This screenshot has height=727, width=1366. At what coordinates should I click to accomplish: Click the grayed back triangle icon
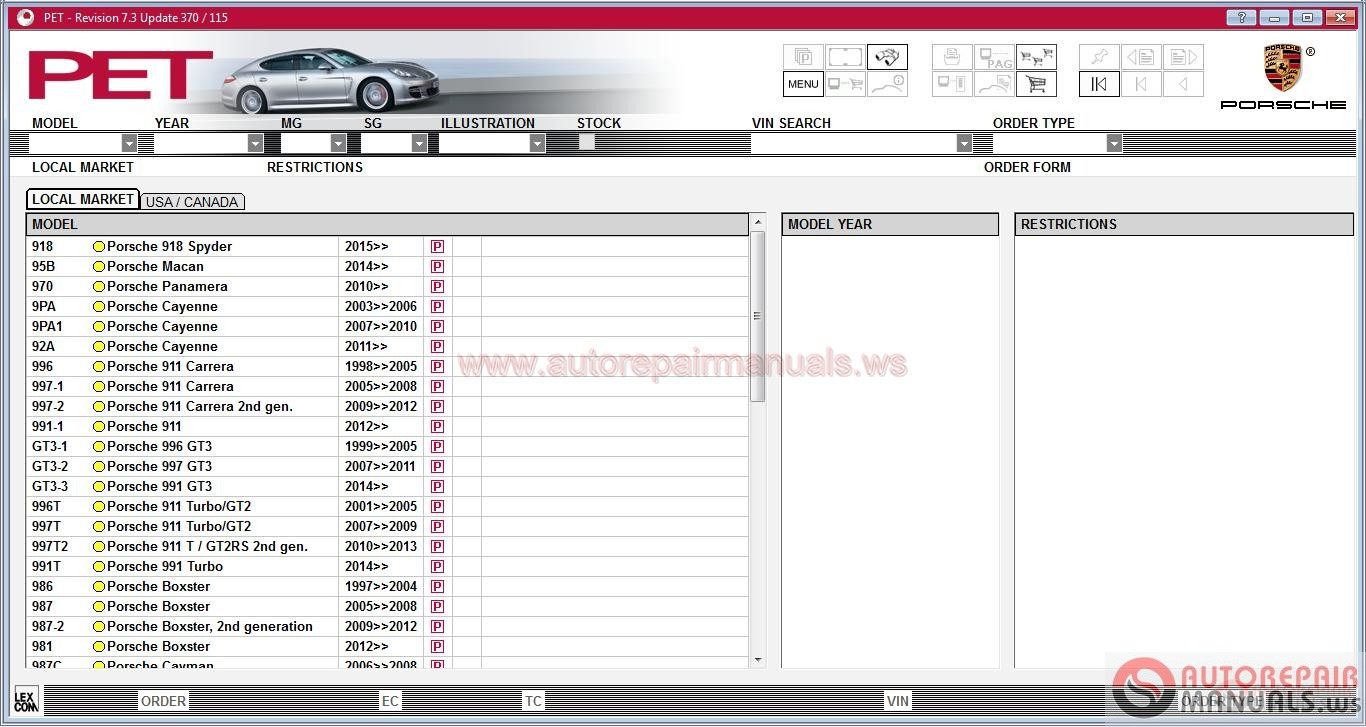[x=1183, y=84]
